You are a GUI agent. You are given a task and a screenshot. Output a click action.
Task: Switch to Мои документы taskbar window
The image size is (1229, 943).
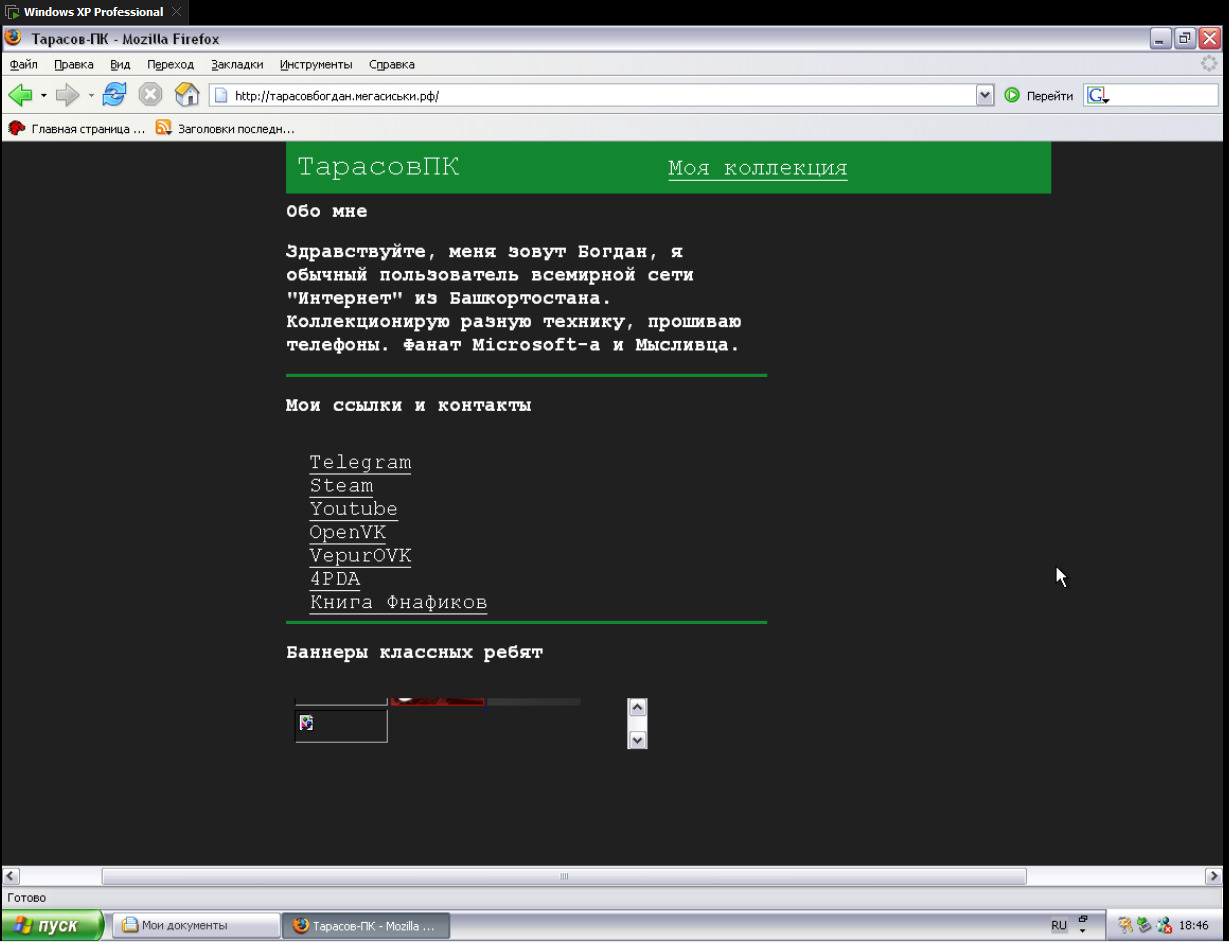coord(195,925)
